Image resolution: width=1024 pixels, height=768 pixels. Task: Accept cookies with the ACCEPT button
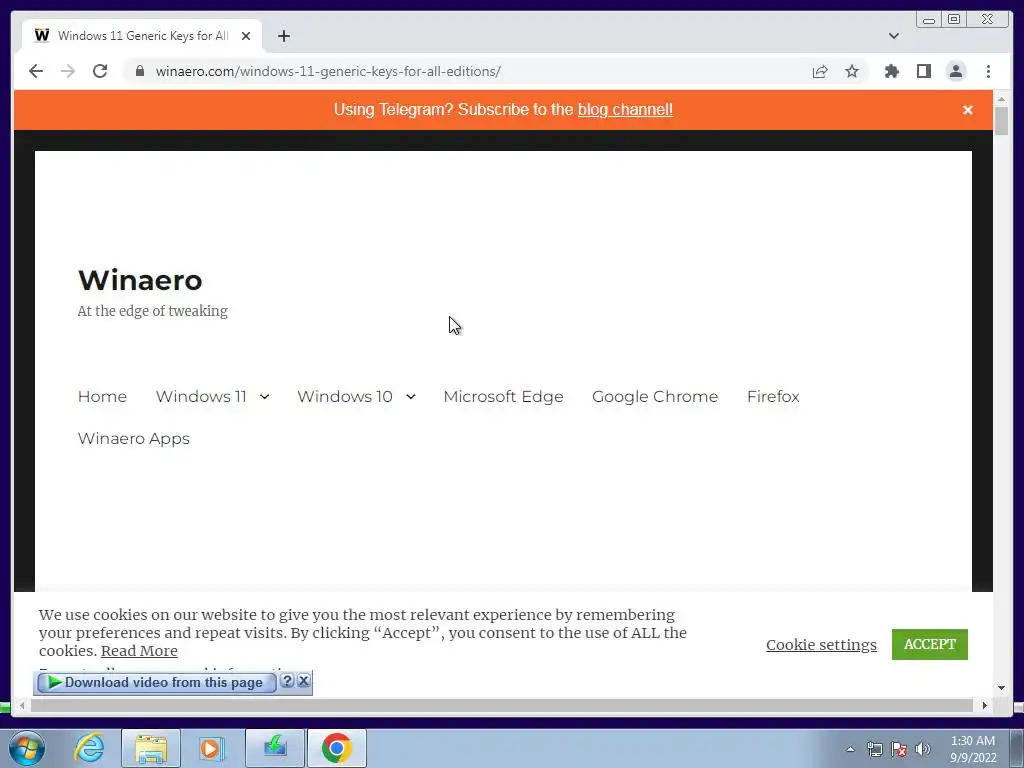[x=929, y=644]
